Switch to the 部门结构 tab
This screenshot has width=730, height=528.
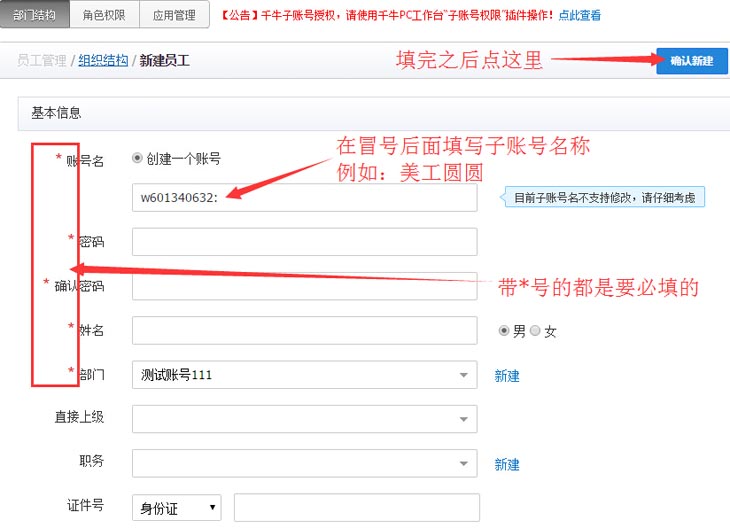35,14
